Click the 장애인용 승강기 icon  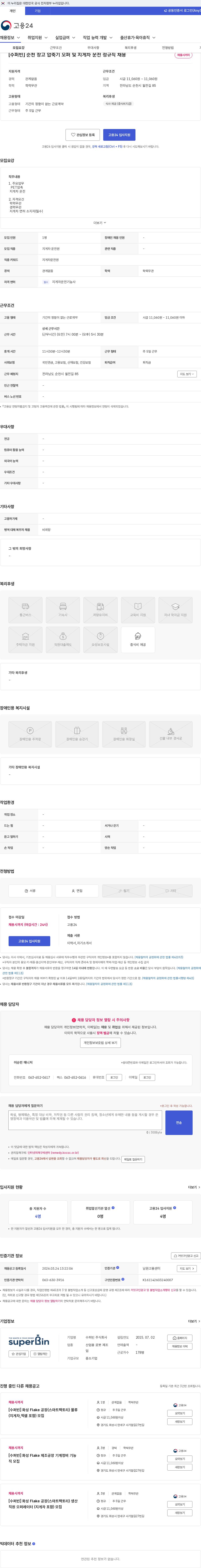(77, 734)
